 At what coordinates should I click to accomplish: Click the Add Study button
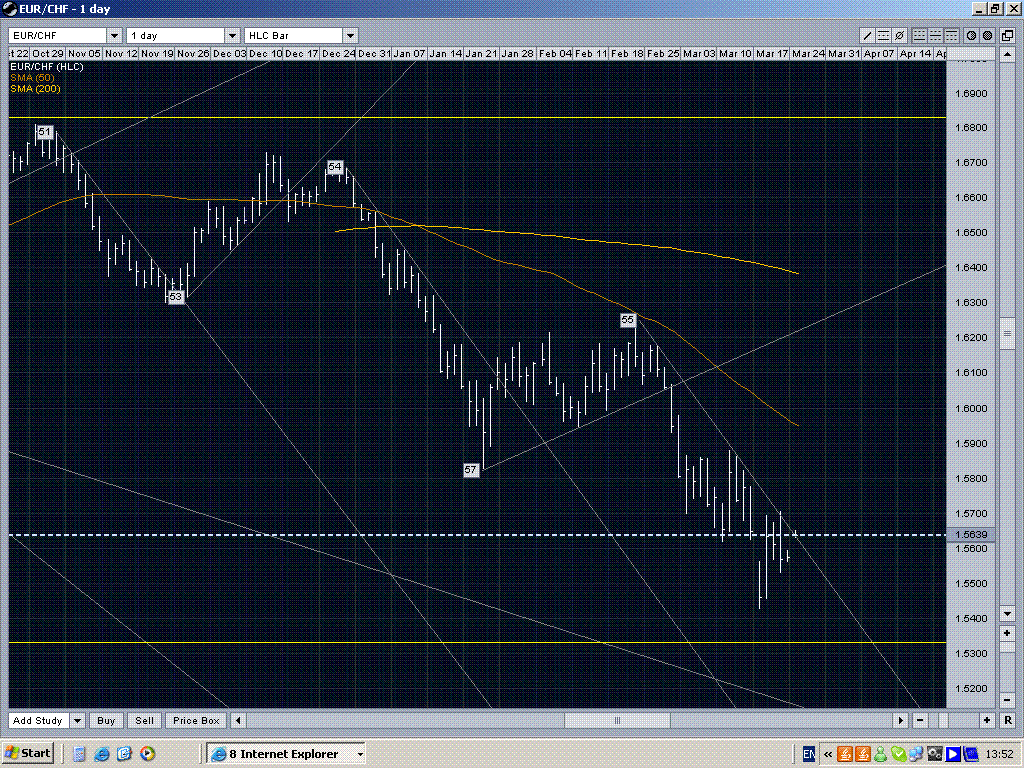(x=38, y=720)
